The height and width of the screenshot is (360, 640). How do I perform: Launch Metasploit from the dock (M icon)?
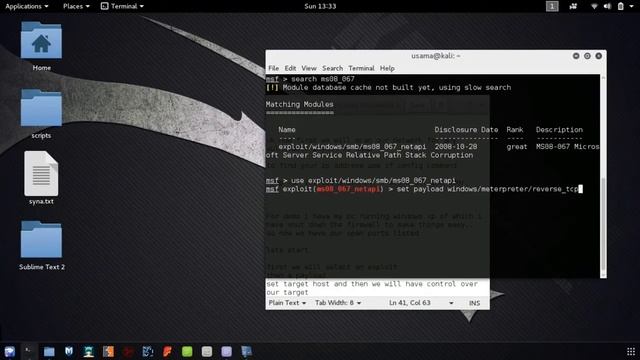point(69,351)
